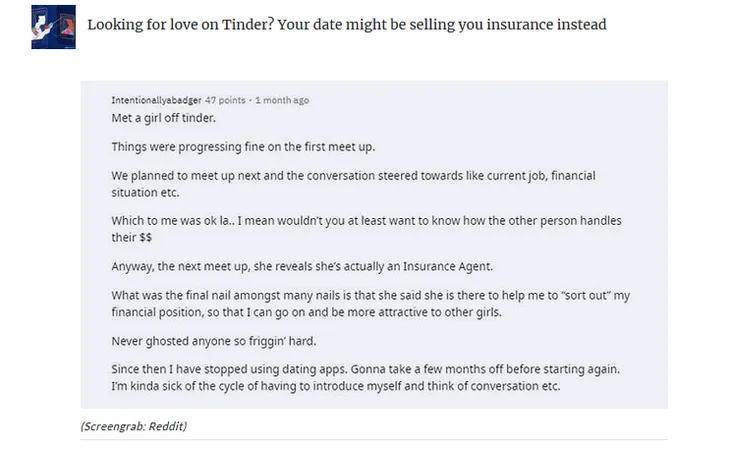This screenshot has width=730, height=451.
Task: Select the 'Met a girl off tinder.' line
Action: point(163,118)
